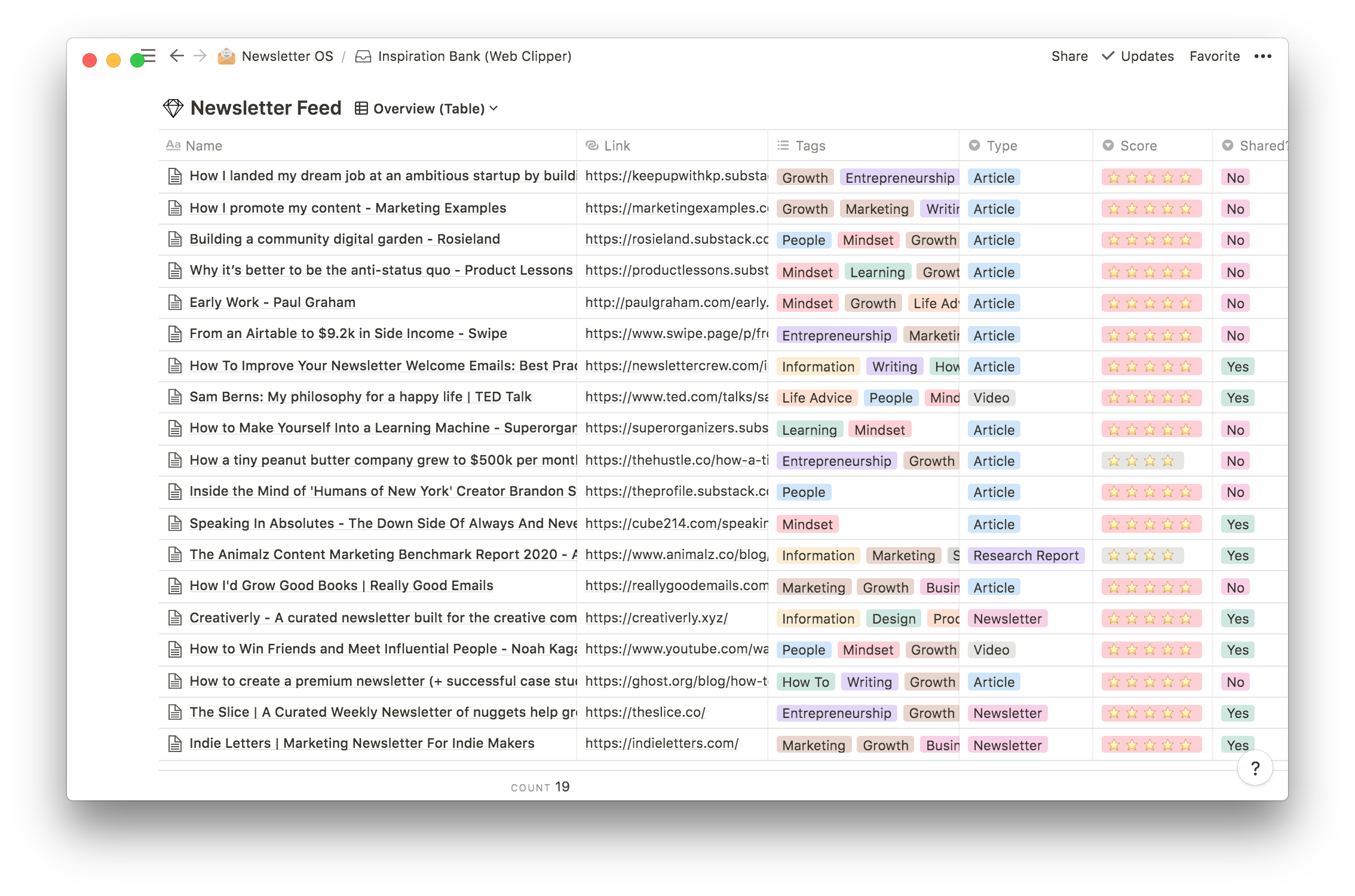This screenshot has height=896, width=1355.
Task: Open the www.ted.com talks link
Action: [x=676, y=397]
